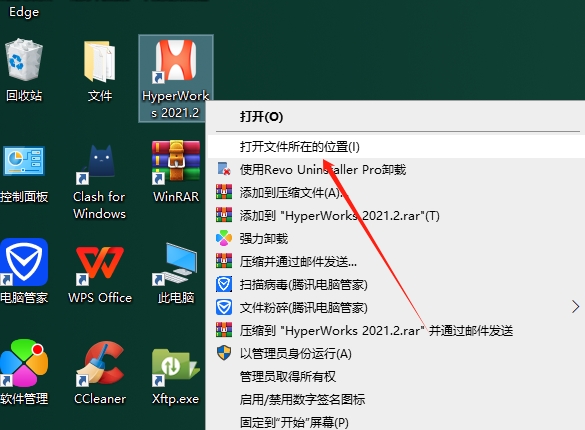Choose 添加到压缩文件(A)... entry
The width and height of the screenshot is (585, 430).
click(x=395, y=193)
